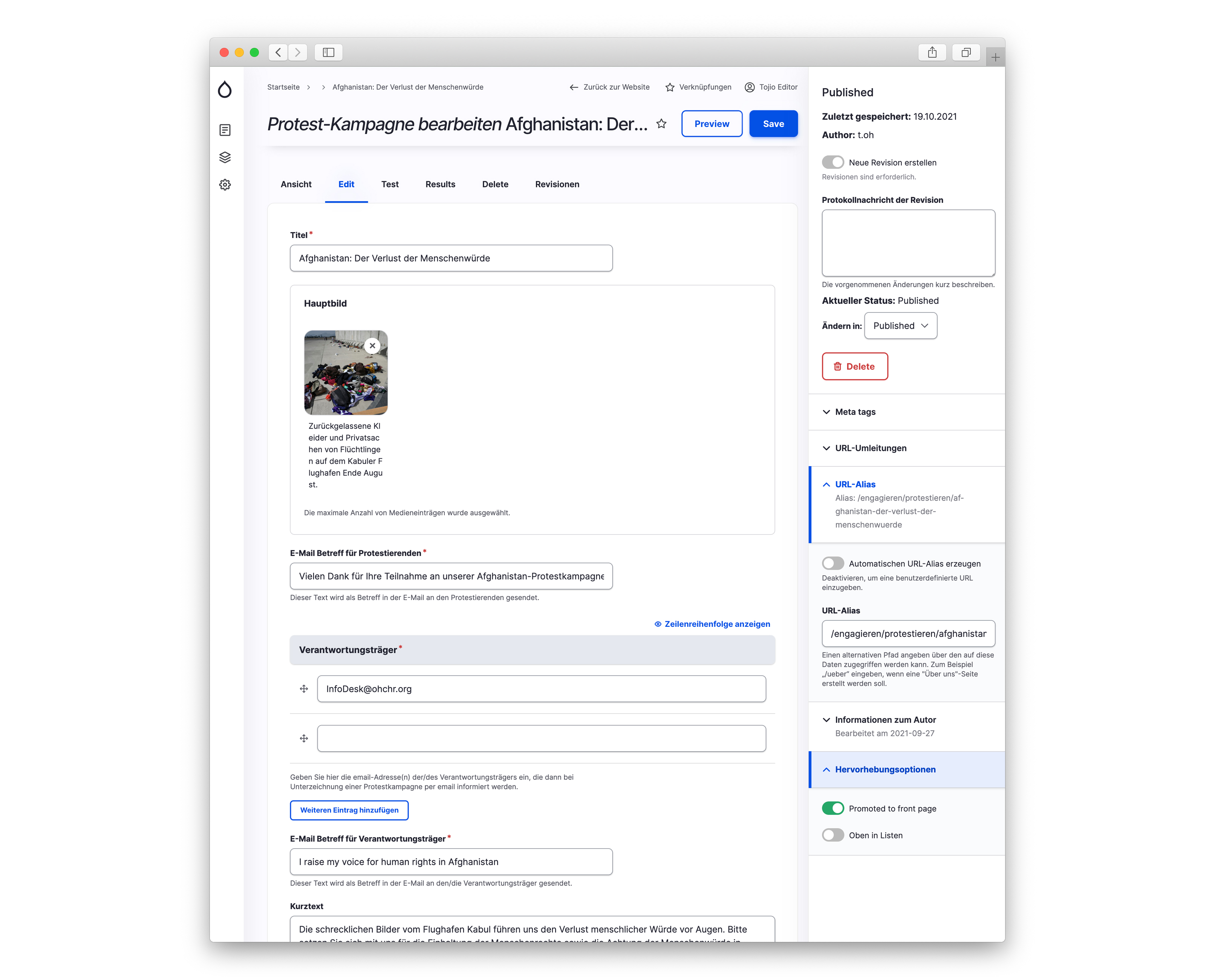Click the Verknüpfungen star link

[698, 87]
